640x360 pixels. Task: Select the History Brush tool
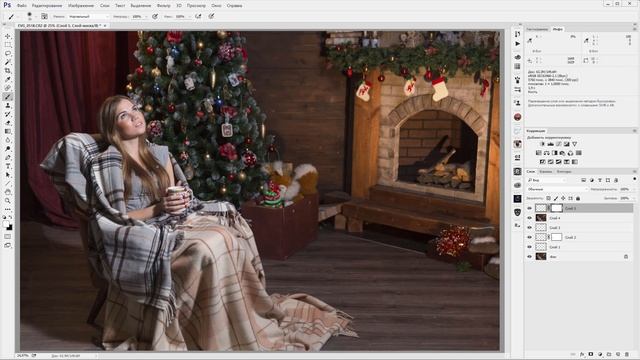click(x=8, y=114)
